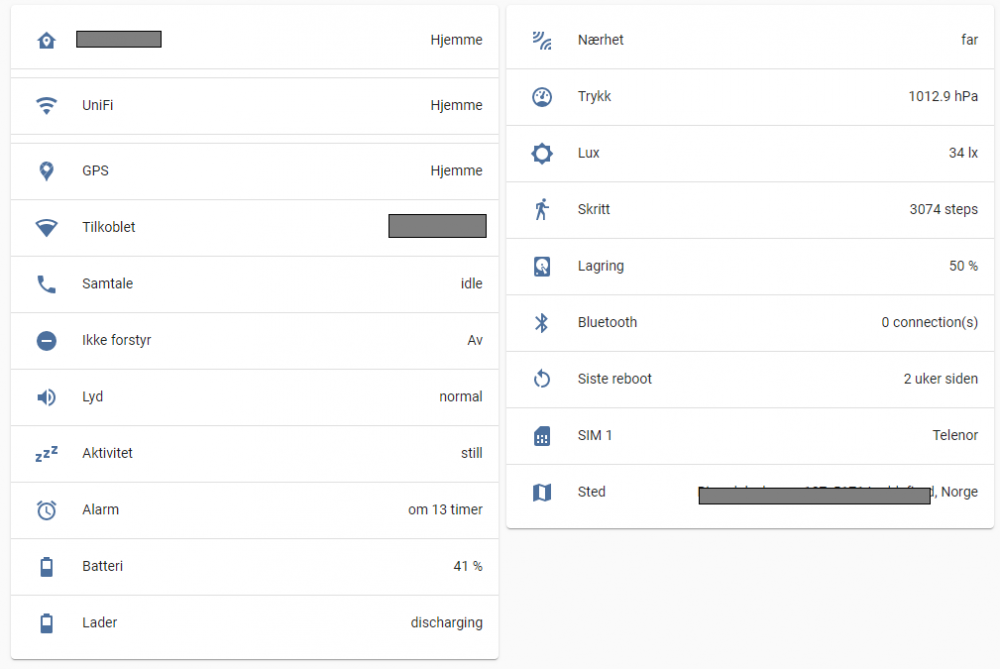Click the Aktivitet sleep icon
This screenshot has width=1000, height=669.
[x=46, y=454]
